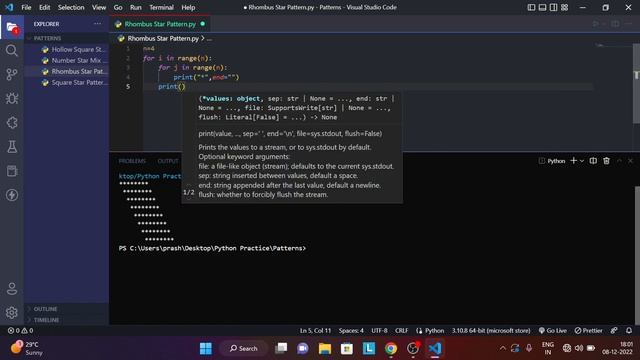Run Python file play button
This screenshot has width=640, height=360.
(x=596, y=24)
